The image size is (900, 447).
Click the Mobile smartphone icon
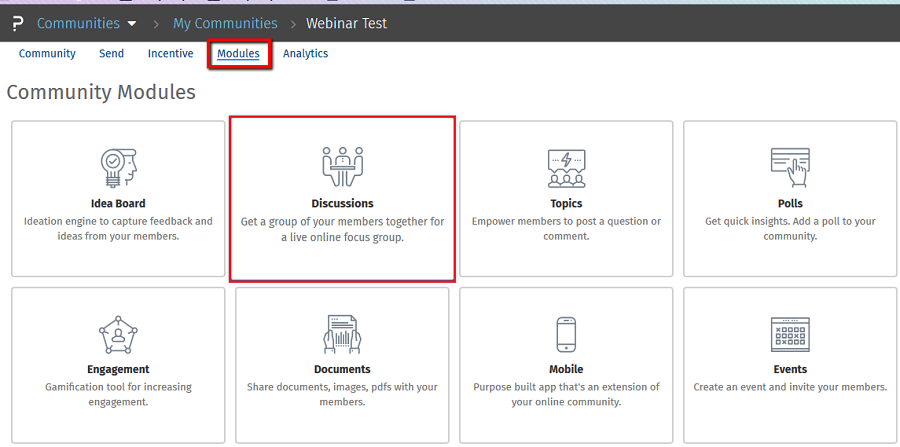click(567, 334)
